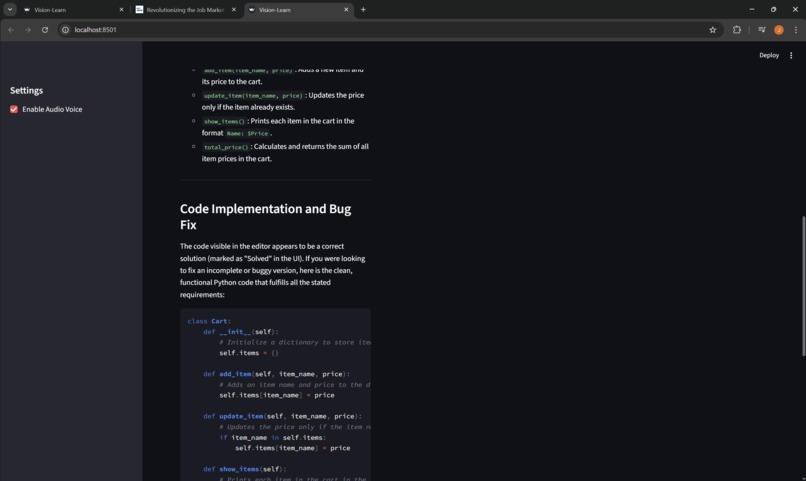
Task: Close the Revolutionizing the Job Market tab
Action: 234,9
